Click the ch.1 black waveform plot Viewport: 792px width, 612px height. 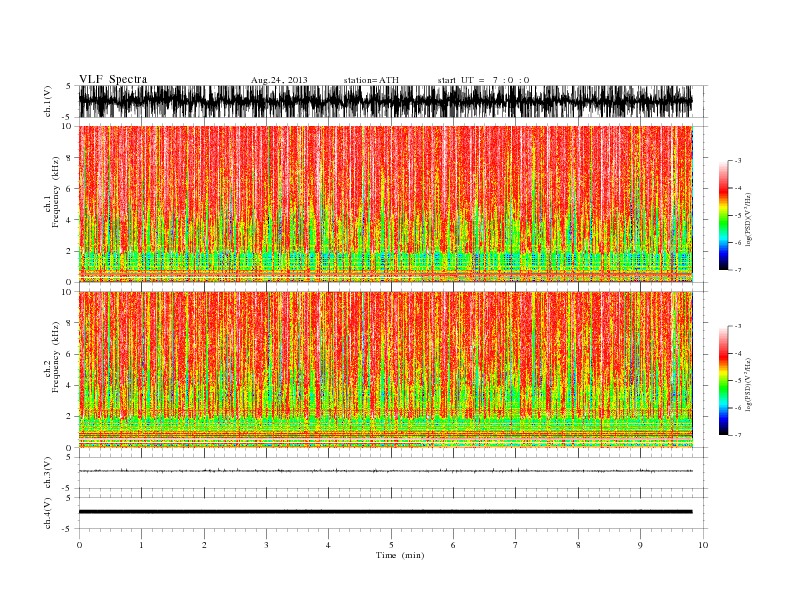386,101
